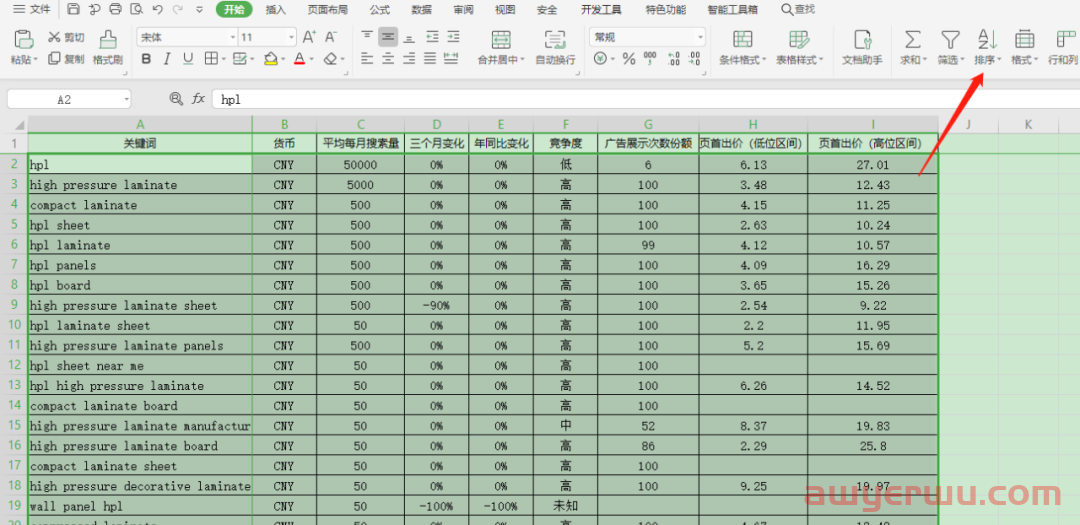The height and width of the screenshot is (525, 1080).
Task: Toggle Bold formatting
Action: pyautogui.click(x=146, y=59)
